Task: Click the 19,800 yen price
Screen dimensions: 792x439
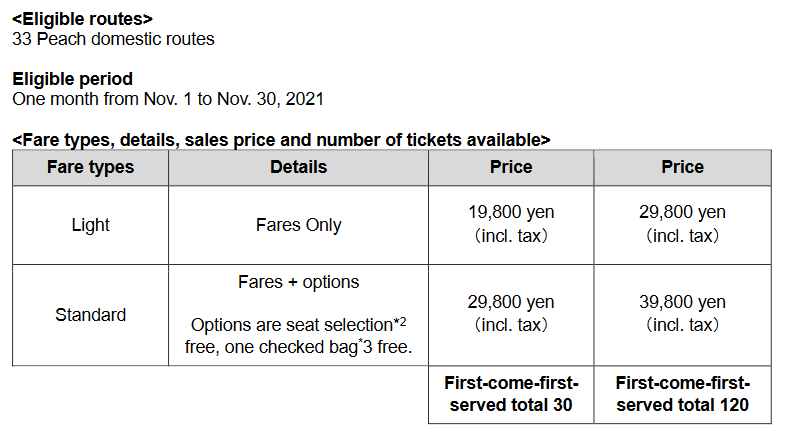Action: pyautogui.click(x=510, y=213)
